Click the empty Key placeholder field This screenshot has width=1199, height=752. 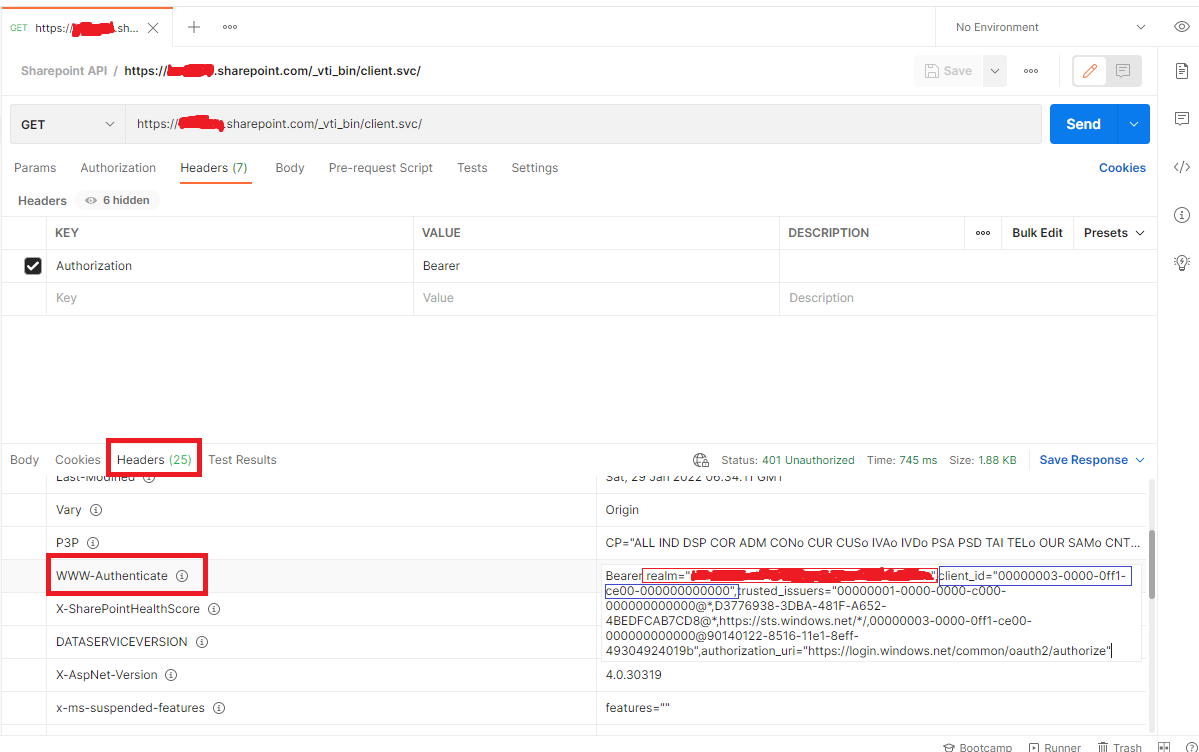click(x=230, y=298)
